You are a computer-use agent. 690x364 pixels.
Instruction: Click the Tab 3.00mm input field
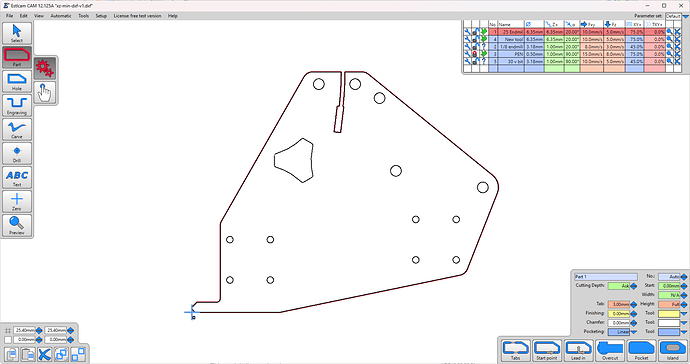(x=619, y=304)
